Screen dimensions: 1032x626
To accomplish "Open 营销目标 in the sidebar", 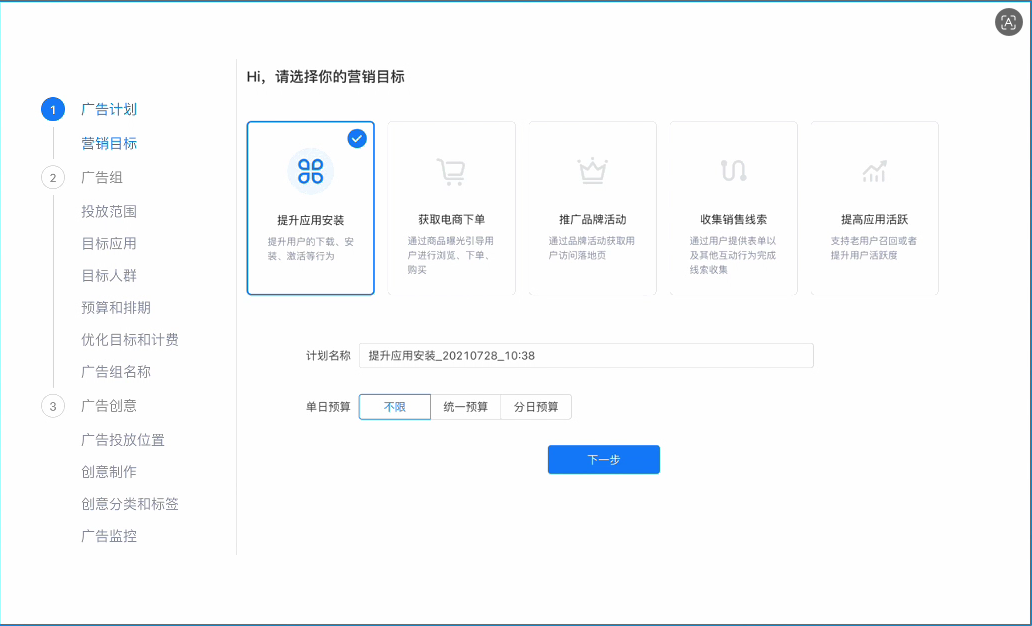I will (110, 143).
